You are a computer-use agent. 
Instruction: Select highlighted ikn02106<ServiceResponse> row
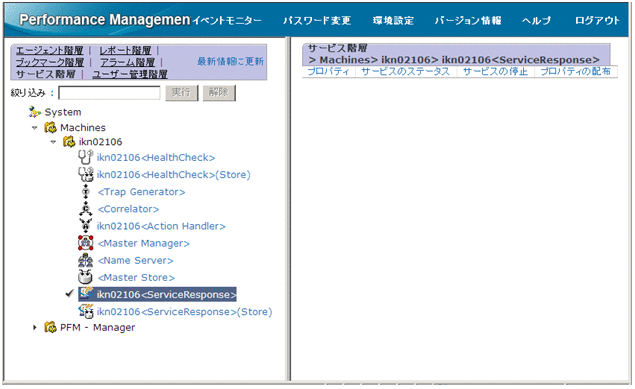158,294
